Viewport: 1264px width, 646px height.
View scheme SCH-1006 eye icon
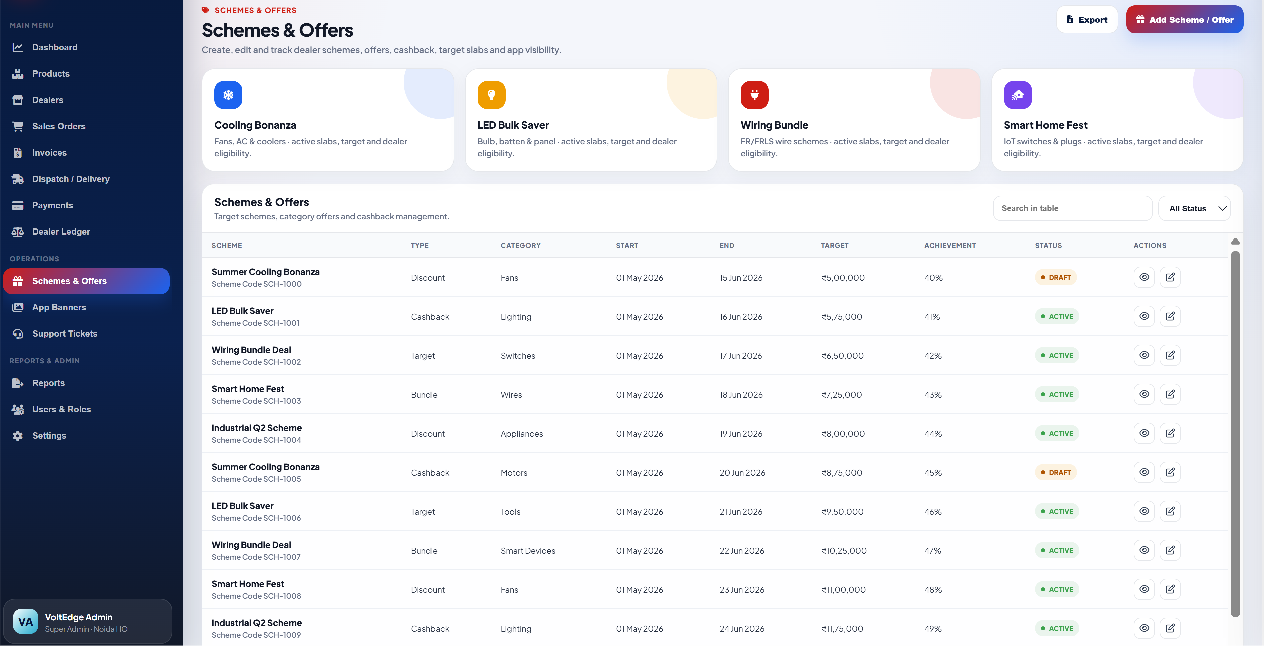tap(1144, 511)
